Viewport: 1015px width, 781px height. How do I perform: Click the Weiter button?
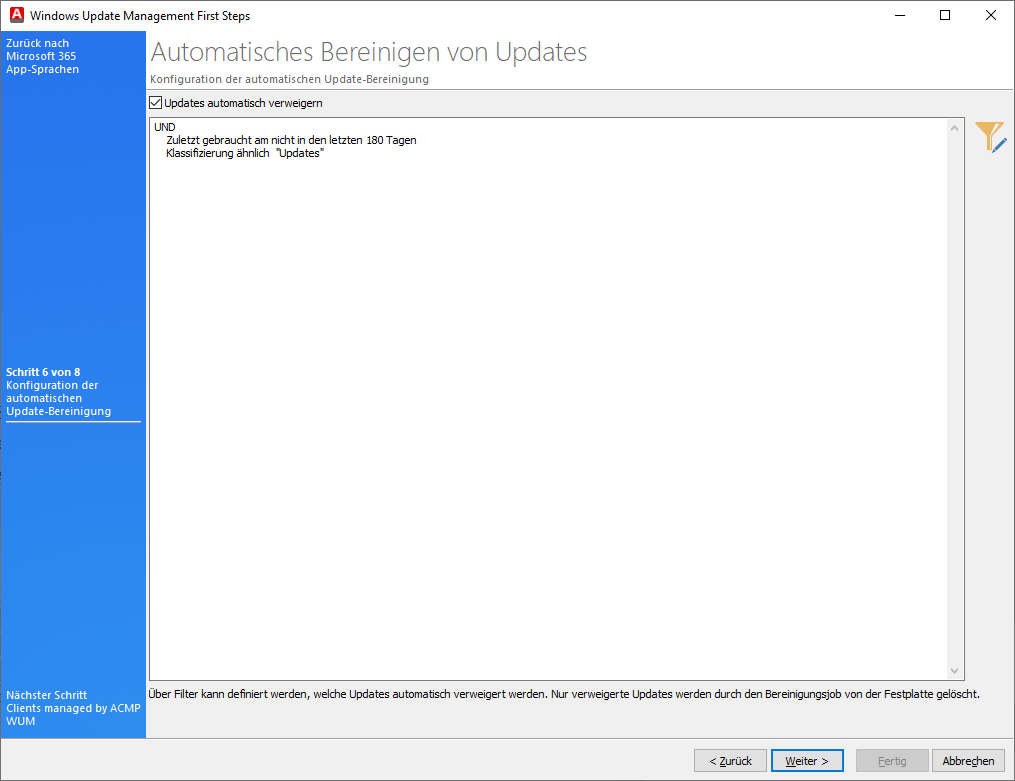(x=806, y=760)
